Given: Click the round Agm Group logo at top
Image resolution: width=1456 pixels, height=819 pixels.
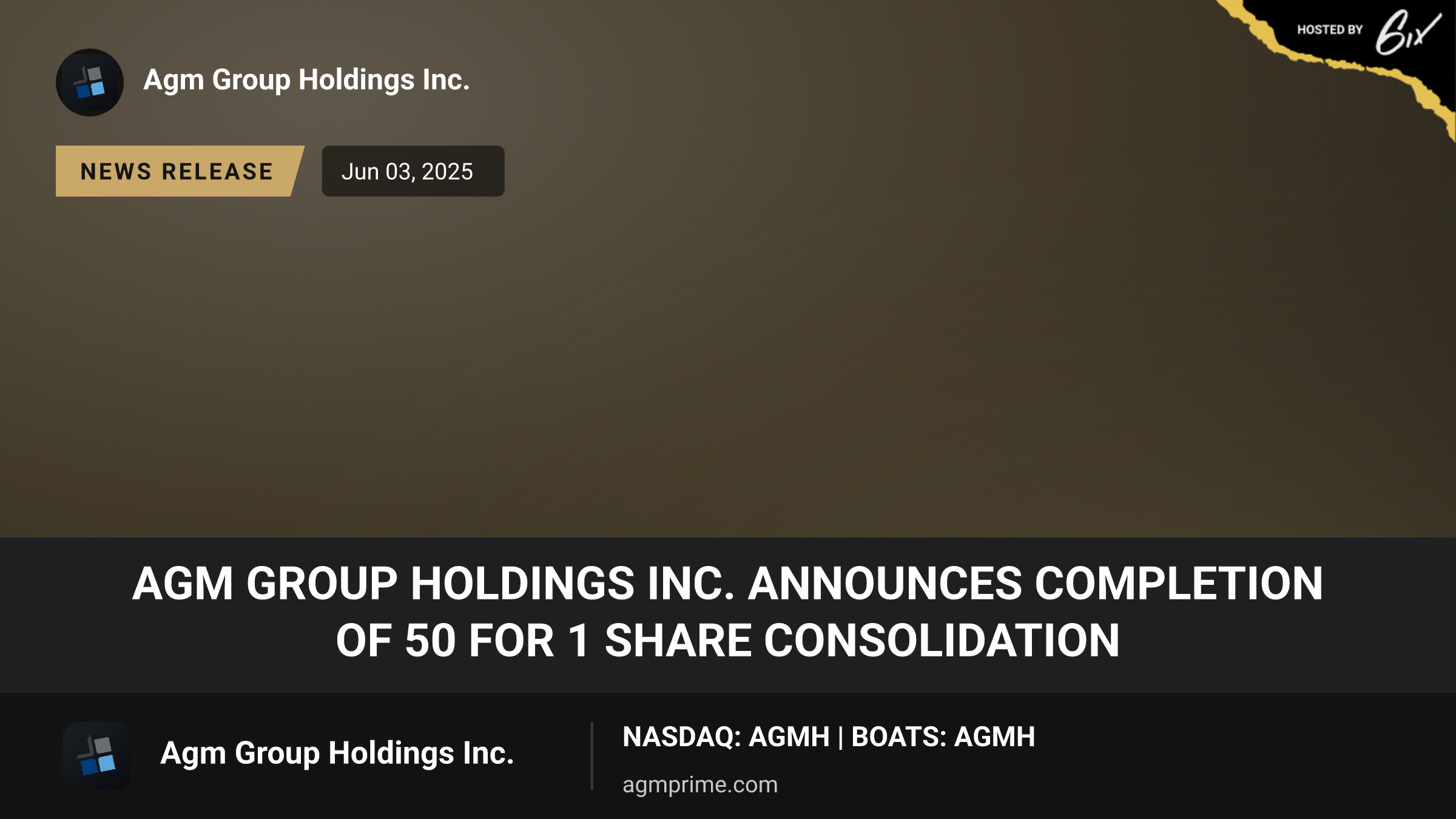Looking at the screenshot, I should (90, 83).
